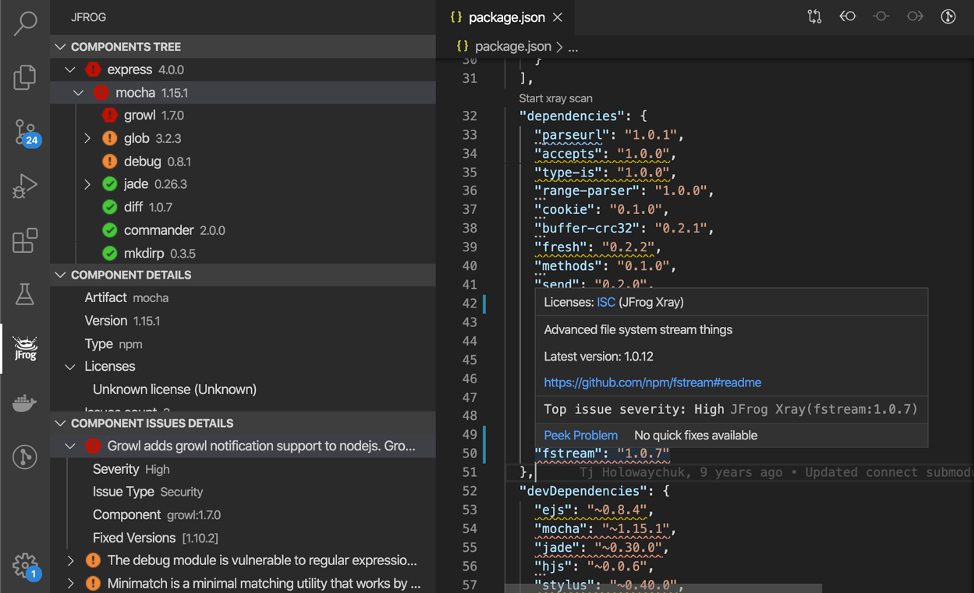The width and height of the screenshot is (974, 593).
Task: Collapse the Licenses node
Action: pyautogui.click(x=70, y=367)
